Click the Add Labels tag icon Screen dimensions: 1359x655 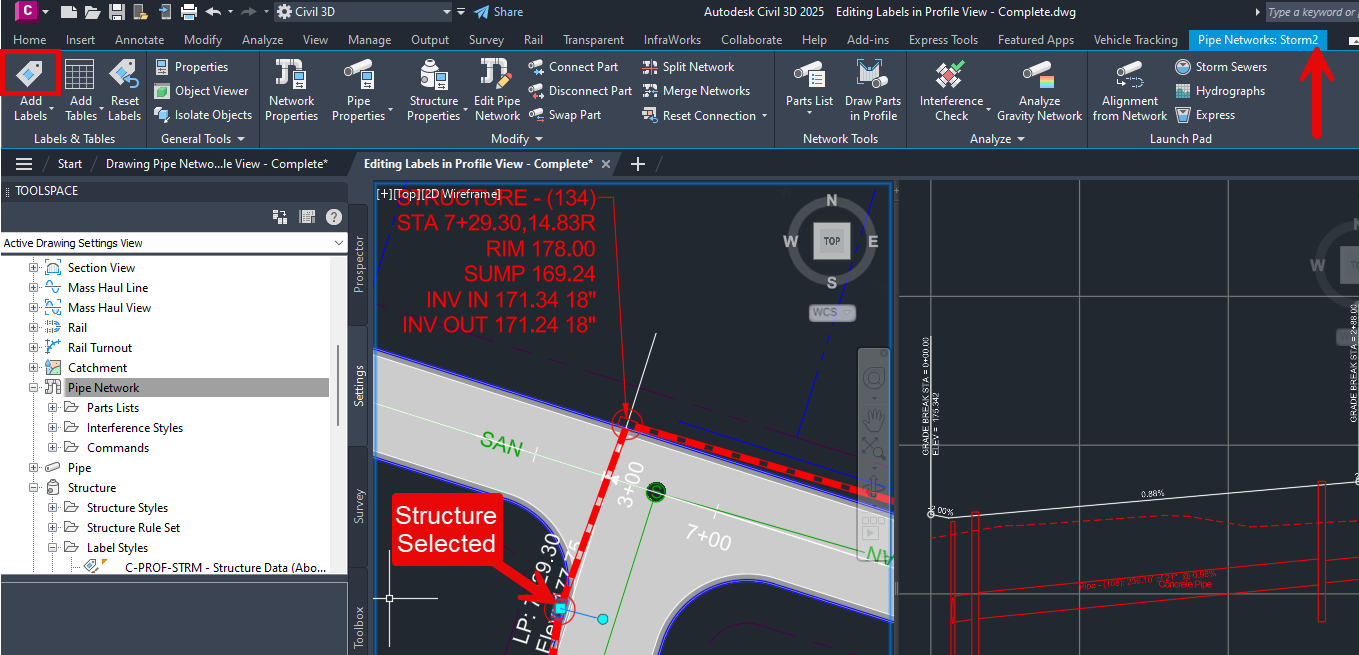coord(31,74)
